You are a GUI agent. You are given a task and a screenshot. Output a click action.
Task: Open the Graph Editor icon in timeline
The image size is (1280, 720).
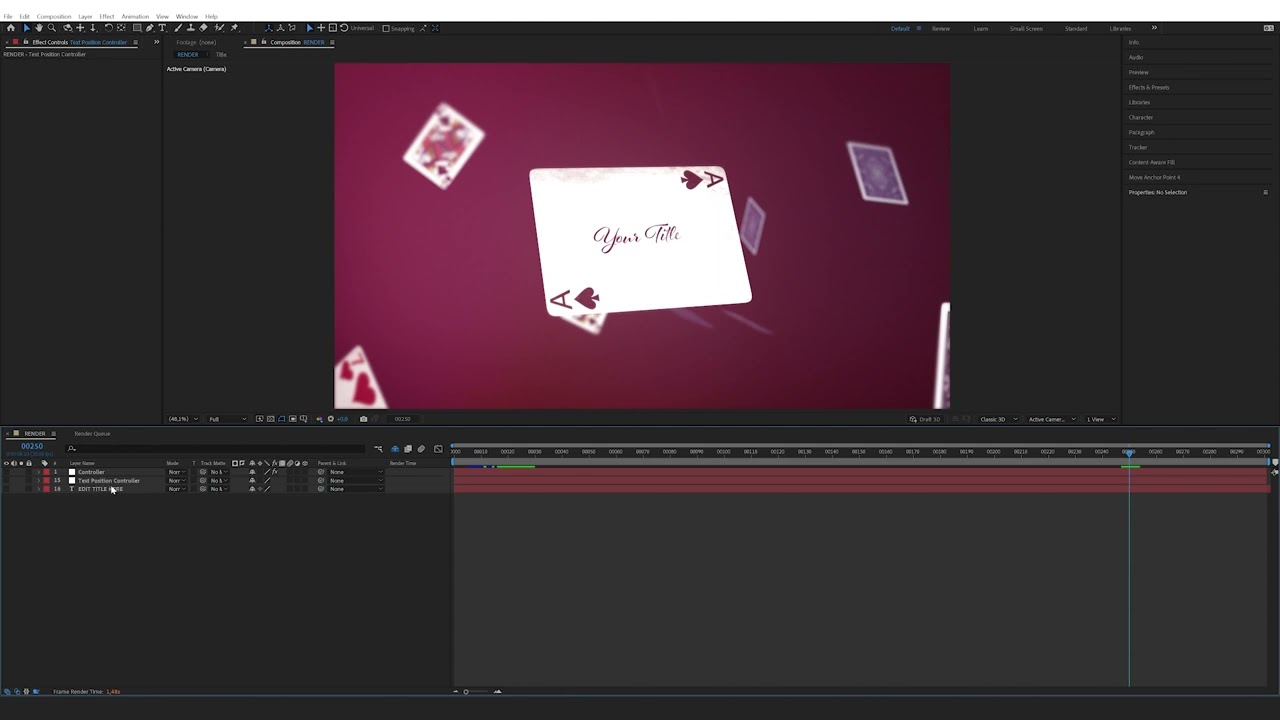point(438,448)
